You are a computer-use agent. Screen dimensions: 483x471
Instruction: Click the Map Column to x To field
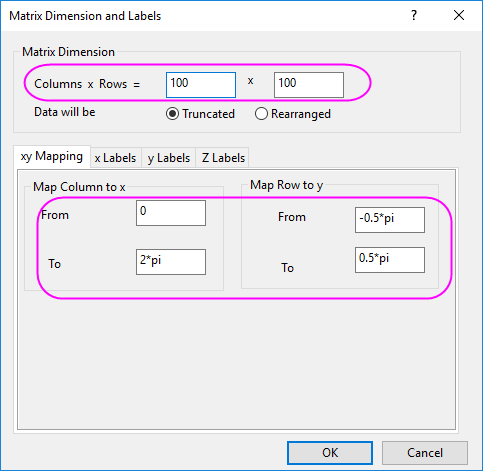coord(171,262)
